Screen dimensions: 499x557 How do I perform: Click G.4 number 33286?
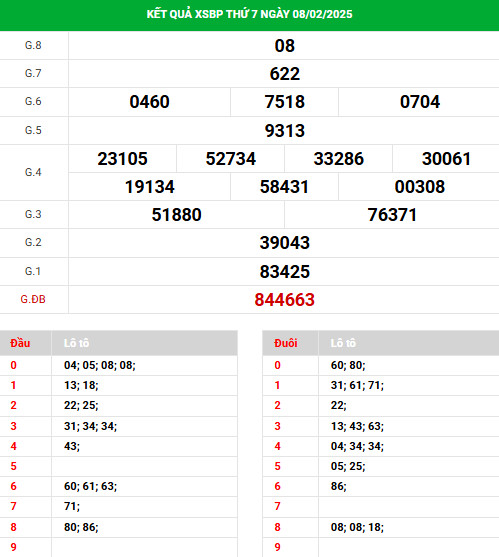338,159
